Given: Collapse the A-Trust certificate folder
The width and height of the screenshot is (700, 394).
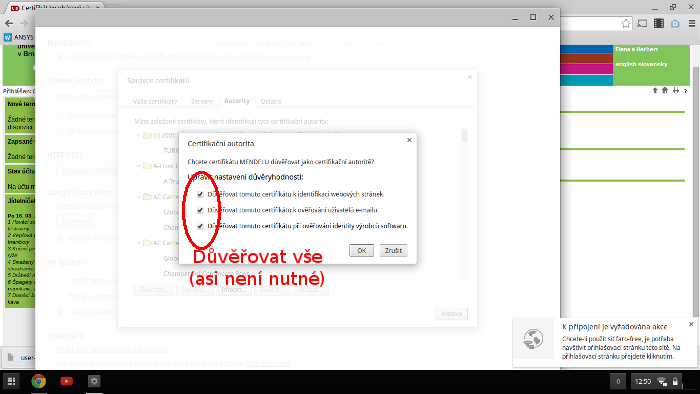Looking at the screenshot, I should [138, 166].
